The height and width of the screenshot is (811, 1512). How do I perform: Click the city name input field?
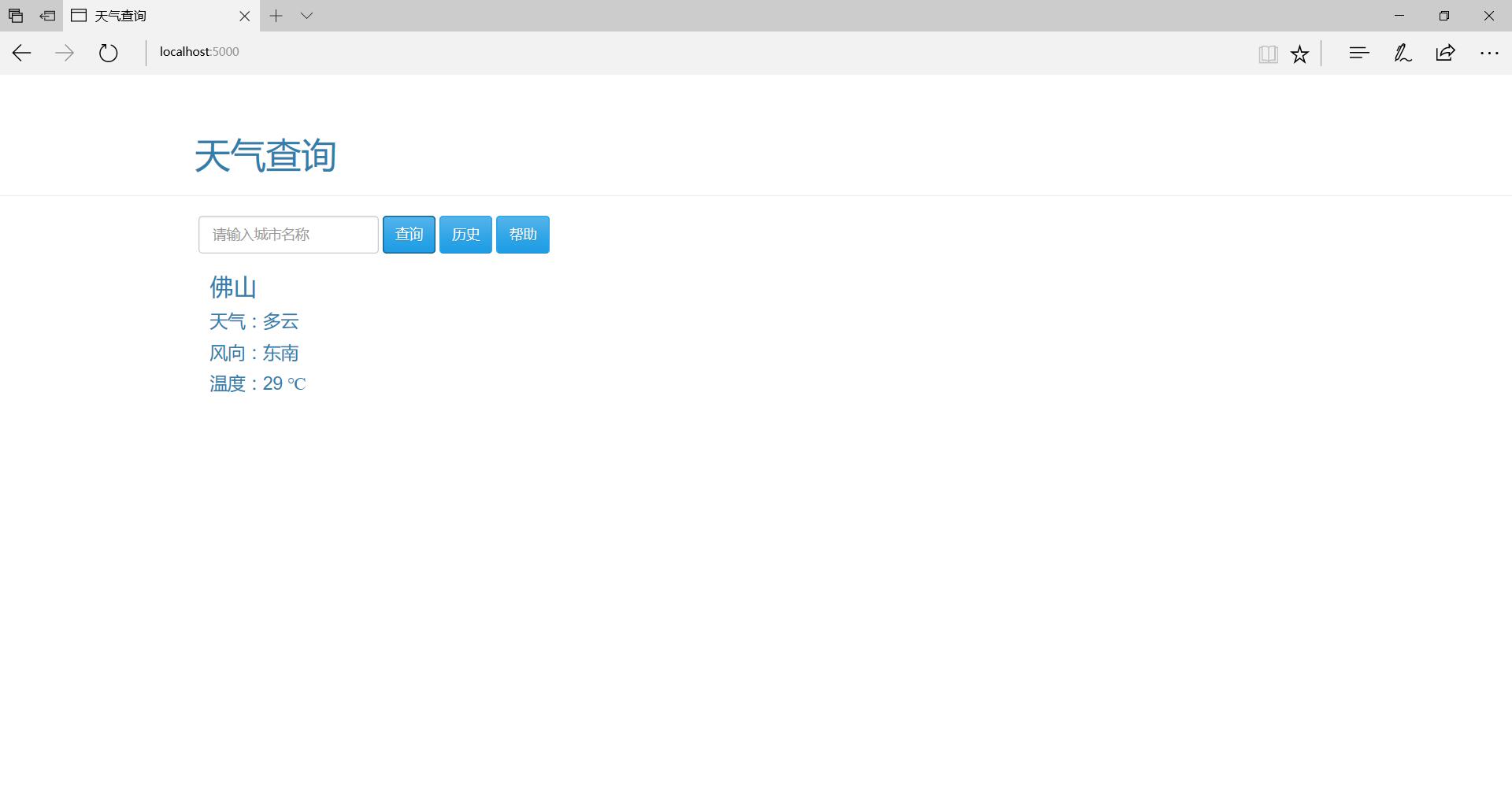pyautogui.click(x=288, y=235)
